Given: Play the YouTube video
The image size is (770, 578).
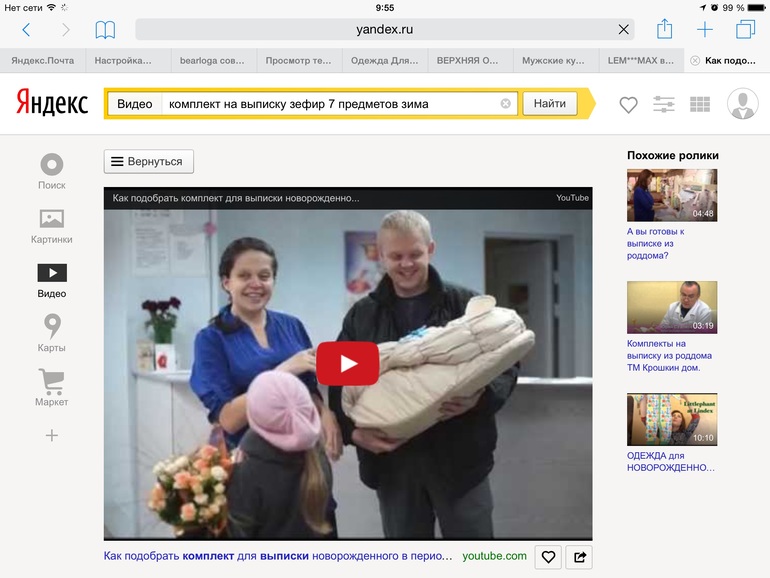Looking at the screenshot, I should click(347, 363).
